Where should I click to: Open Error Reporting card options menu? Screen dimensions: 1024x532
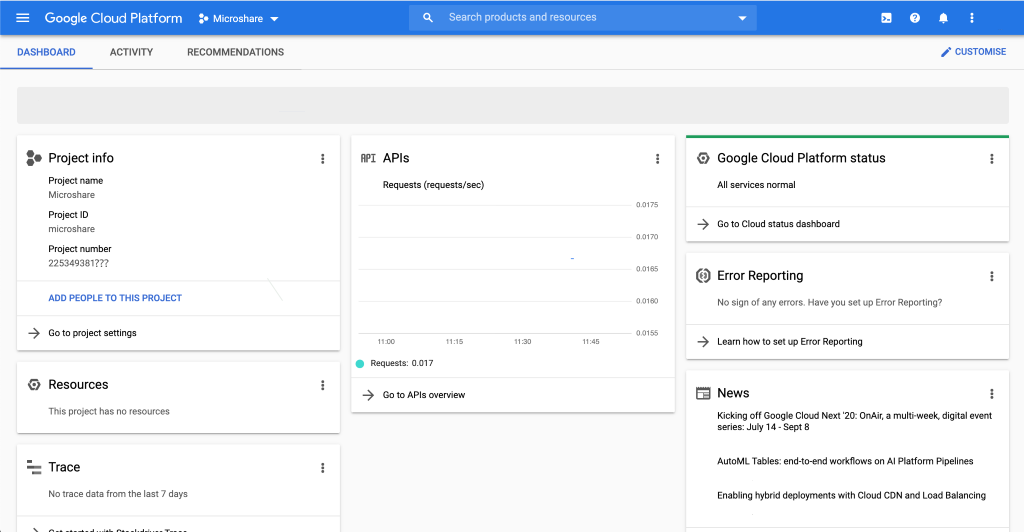(x=991, y=276)
